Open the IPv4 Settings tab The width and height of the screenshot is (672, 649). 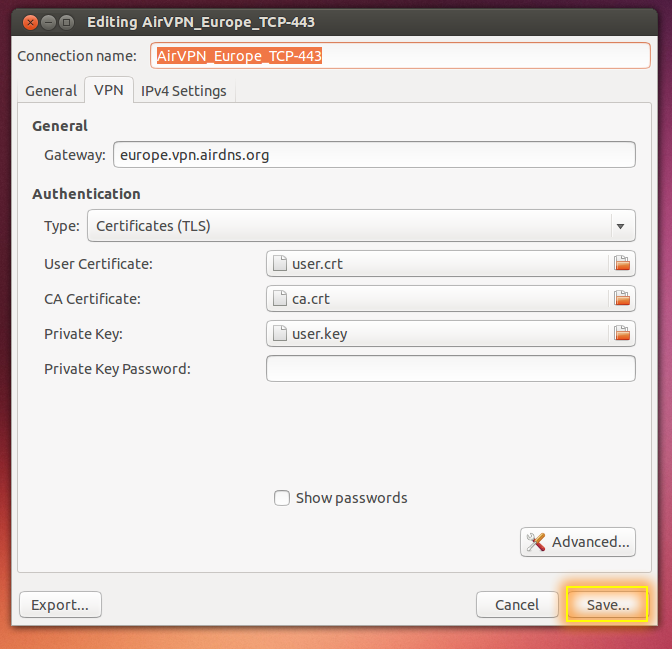coord(184,91)
